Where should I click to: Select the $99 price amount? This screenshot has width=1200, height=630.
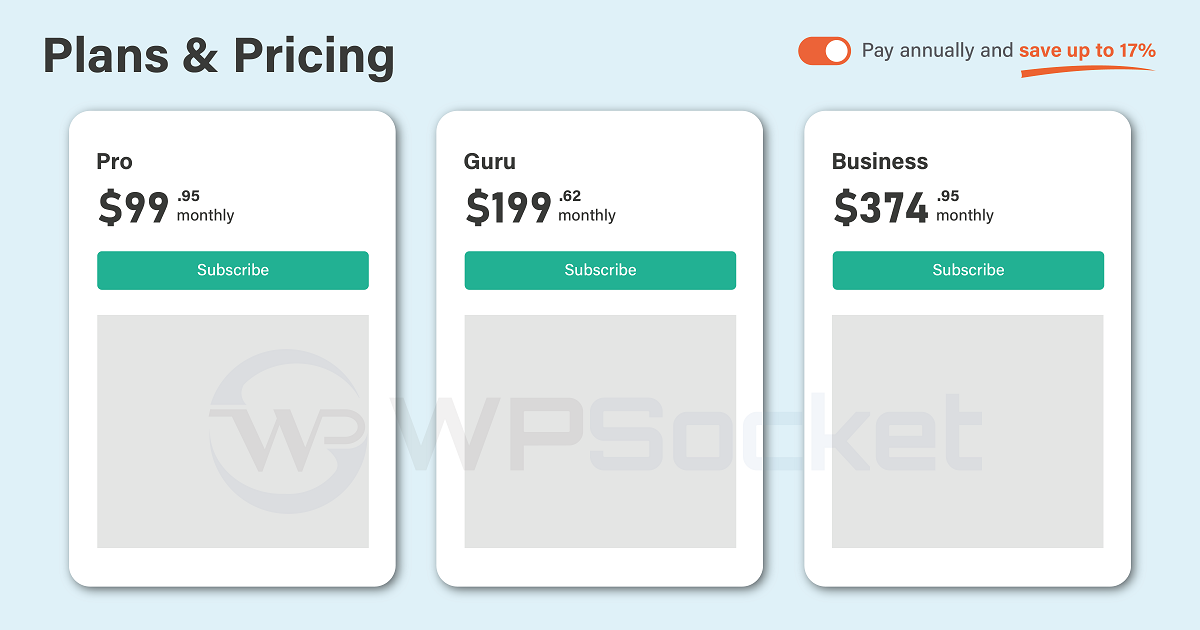134,208
